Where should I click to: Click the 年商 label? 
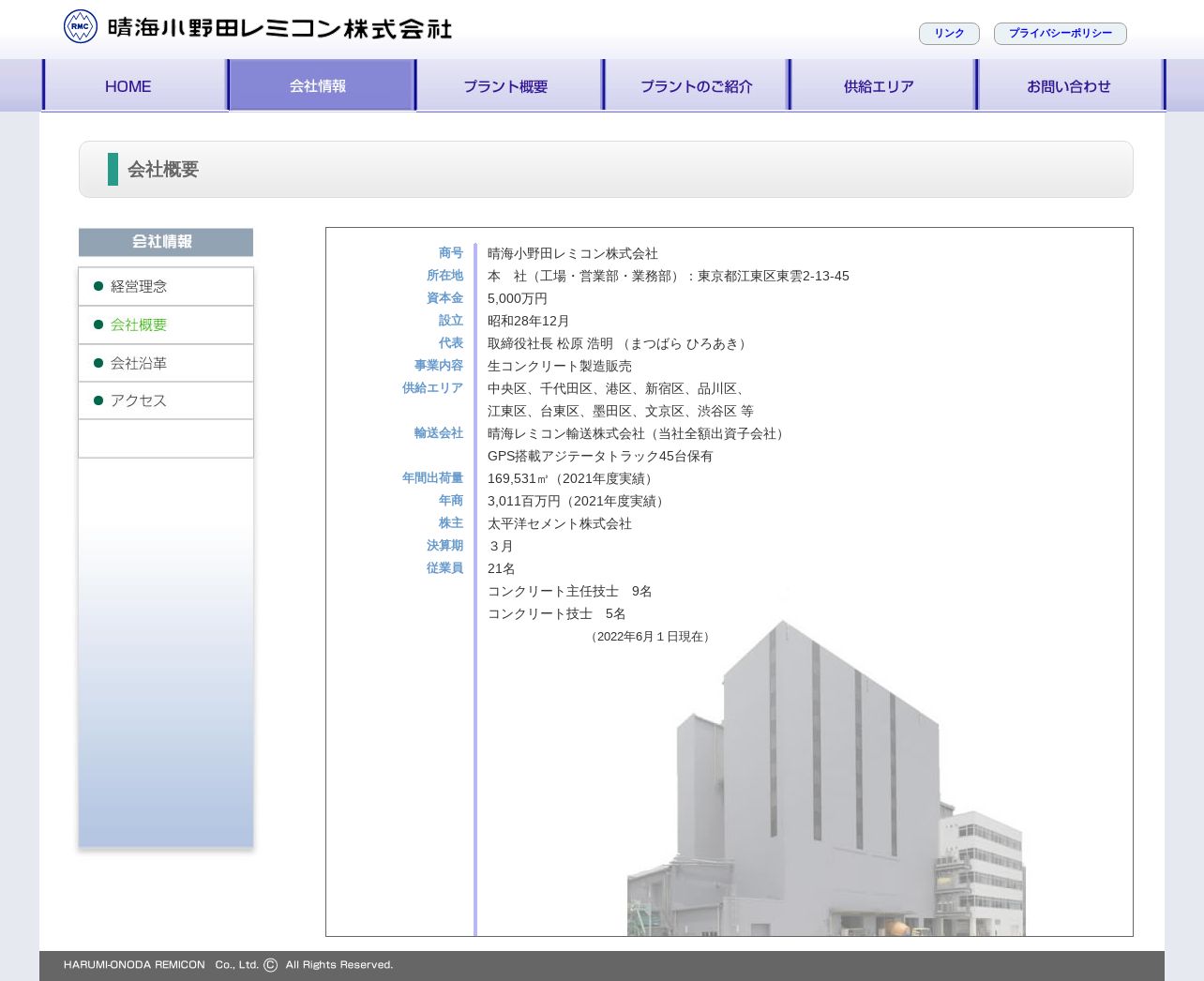(x=451, y=501)
